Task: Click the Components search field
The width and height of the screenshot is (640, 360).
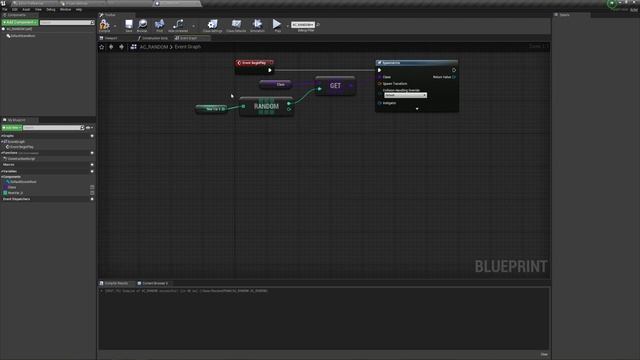Action: pos(67,22)
